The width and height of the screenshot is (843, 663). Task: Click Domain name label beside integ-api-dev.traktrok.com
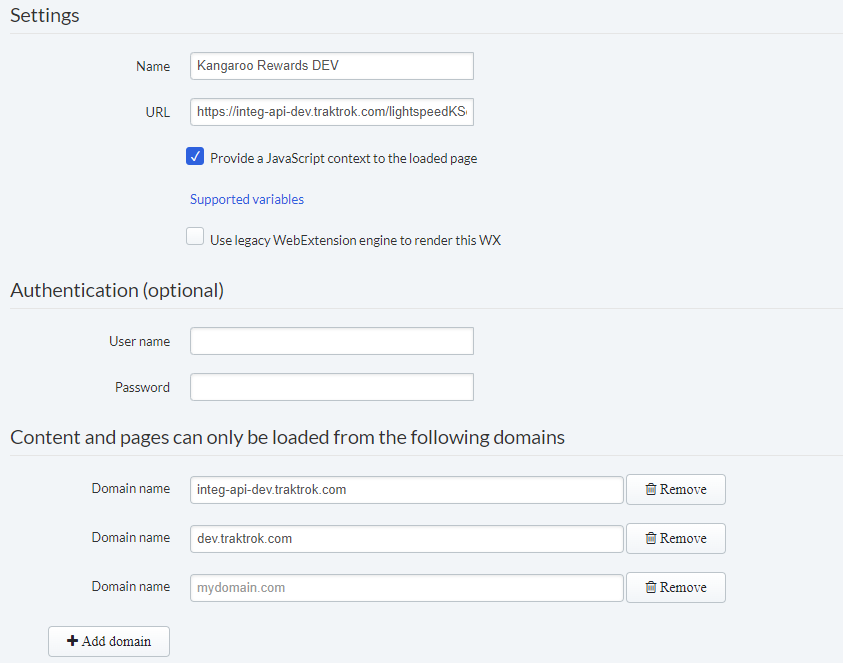[x=131, y=488]
